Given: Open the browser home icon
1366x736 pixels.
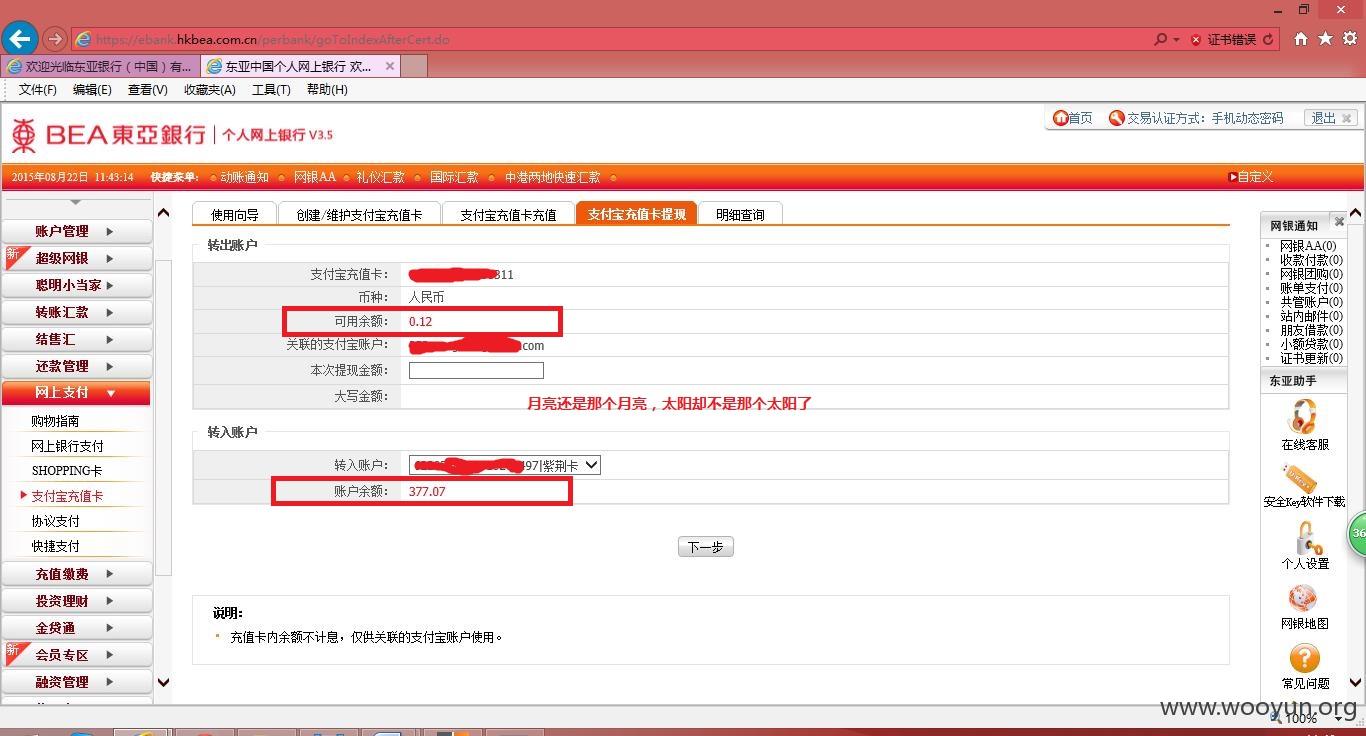Looking at the screenshot, I should [x=1301, y=39].
